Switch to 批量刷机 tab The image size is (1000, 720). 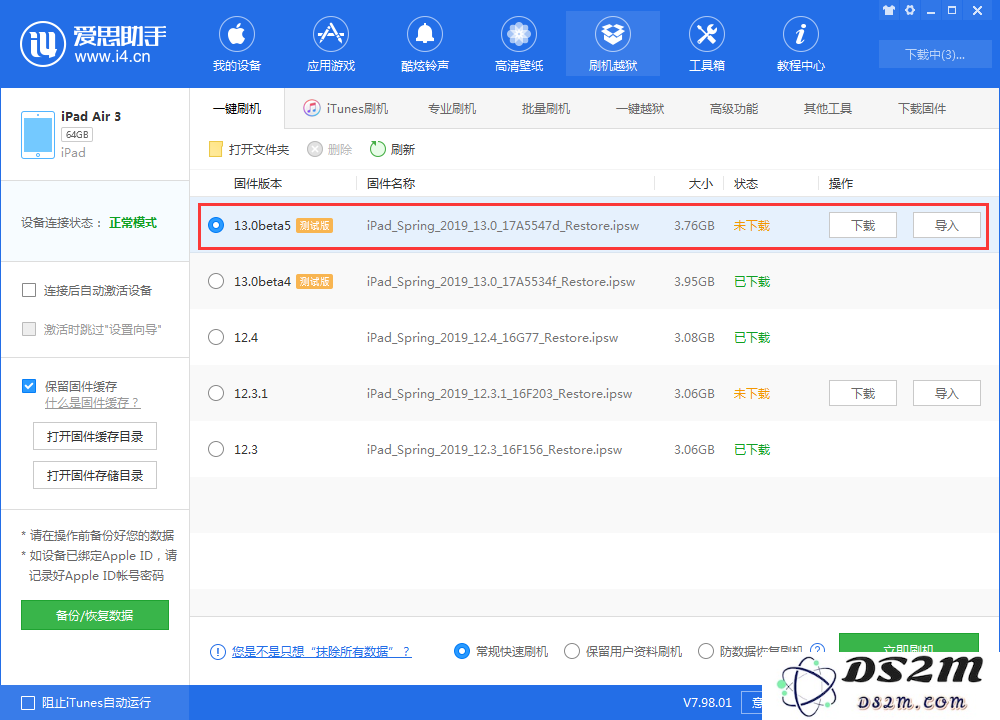click(546, 109)
